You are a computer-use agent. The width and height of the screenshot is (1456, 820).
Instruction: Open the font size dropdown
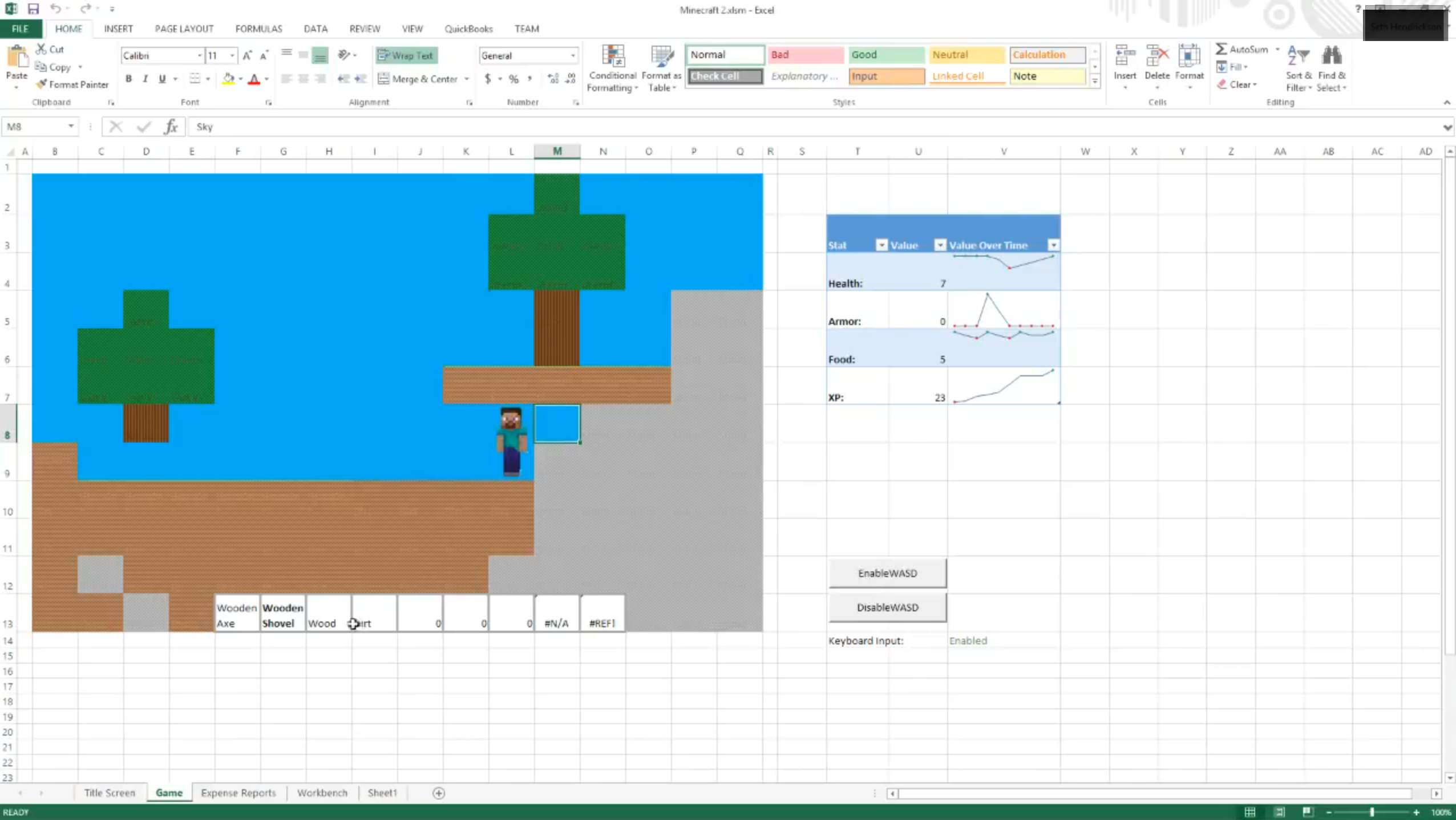(x=232, y=55)
